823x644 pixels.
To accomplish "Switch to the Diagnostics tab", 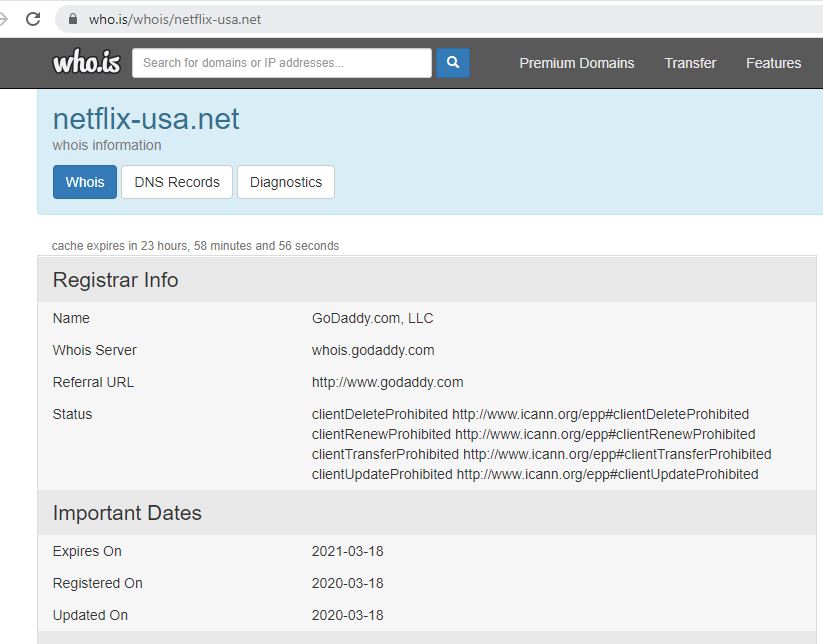I will coord(286,182).
